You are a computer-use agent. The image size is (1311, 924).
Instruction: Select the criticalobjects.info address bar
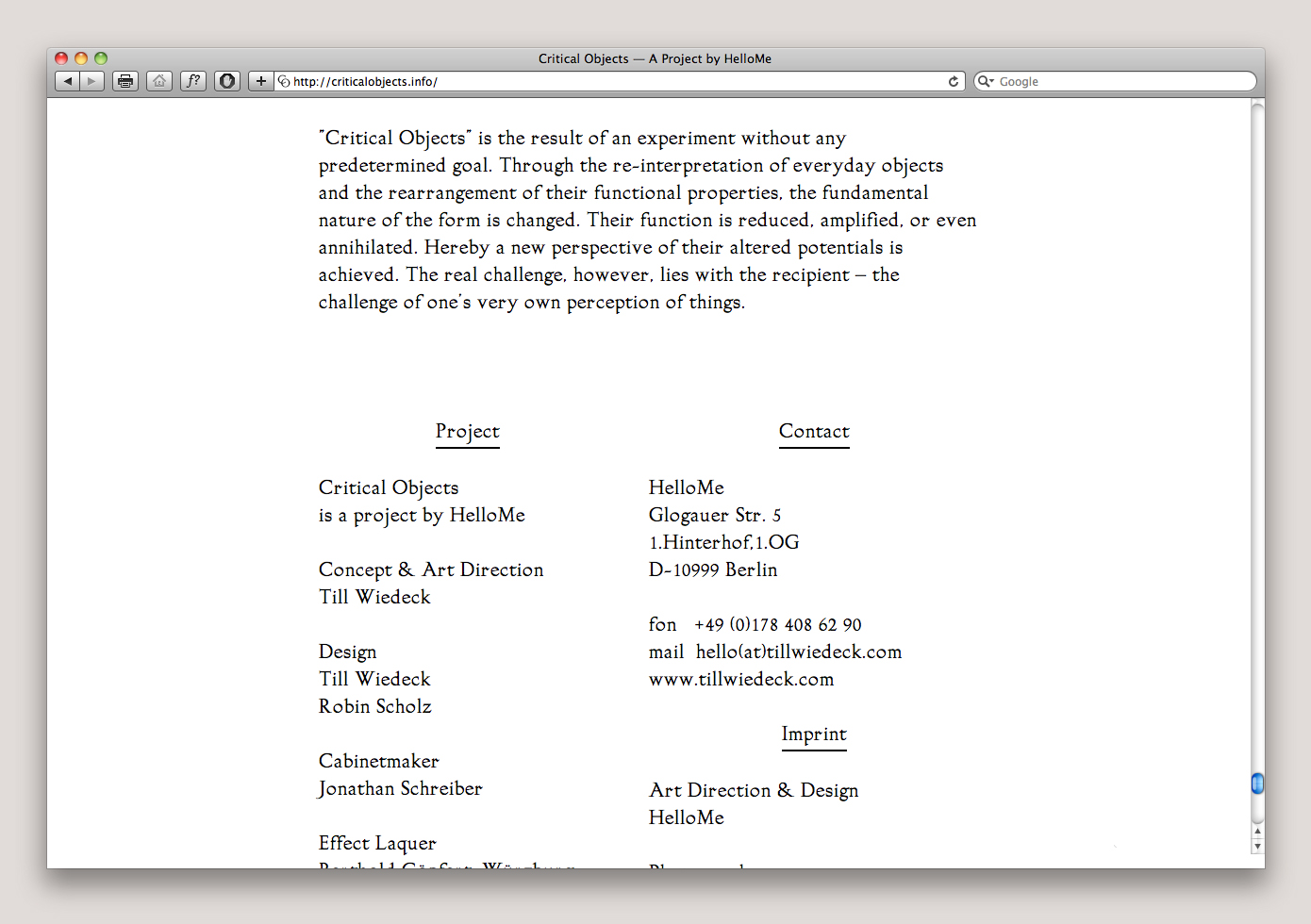613,82
